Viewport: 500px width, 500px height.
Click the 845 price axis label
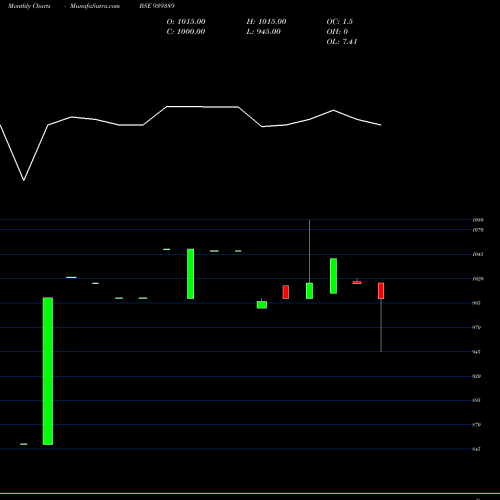pos(476,449)
